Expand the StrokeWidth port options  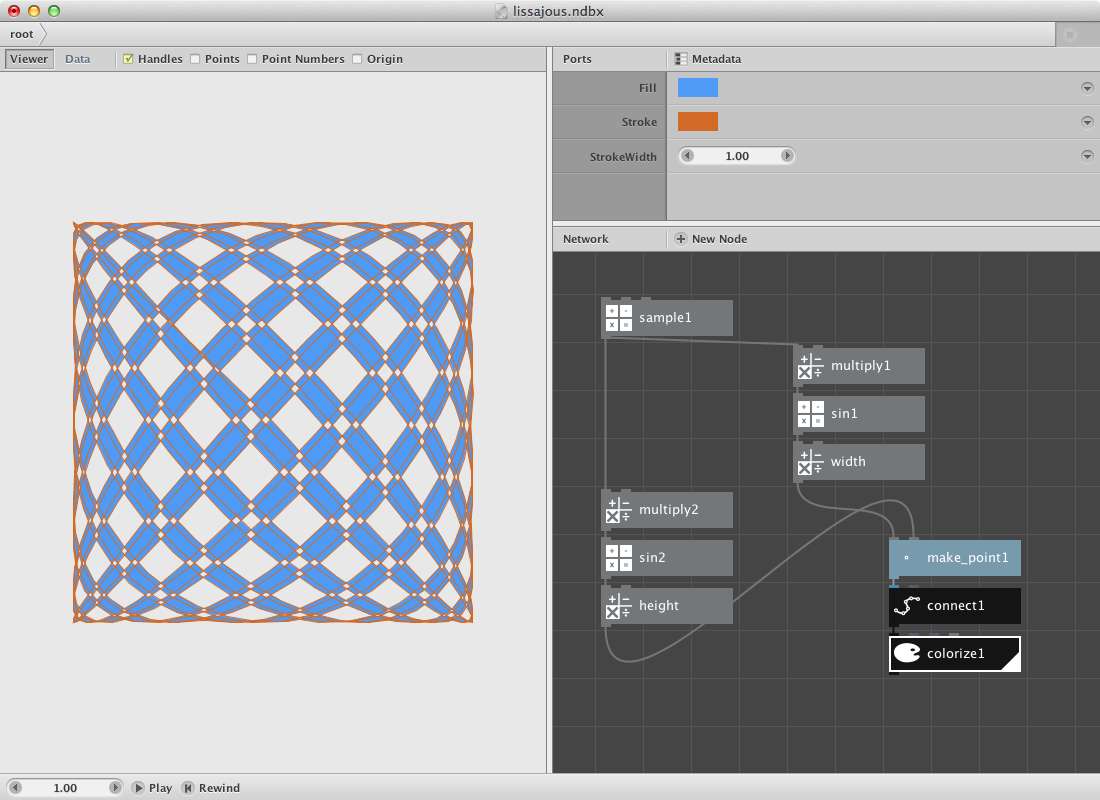click(1087, 156)
